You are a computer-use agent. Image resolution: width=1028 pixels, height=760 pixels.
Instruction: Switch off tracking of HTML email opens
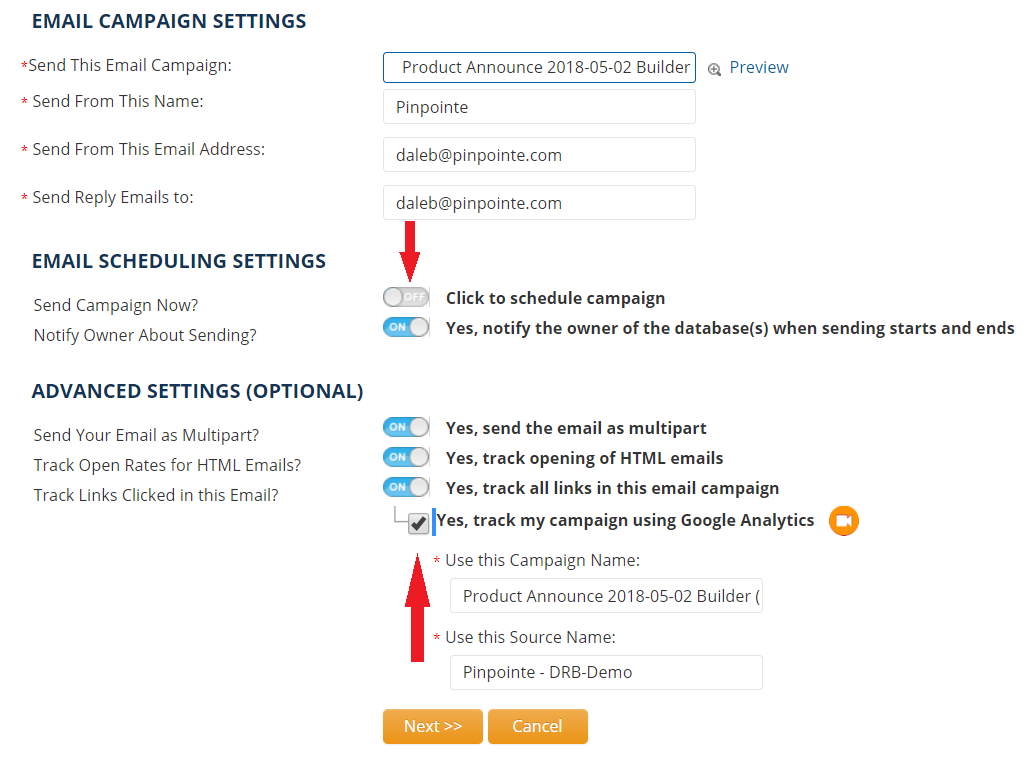(x=406, y=456)
